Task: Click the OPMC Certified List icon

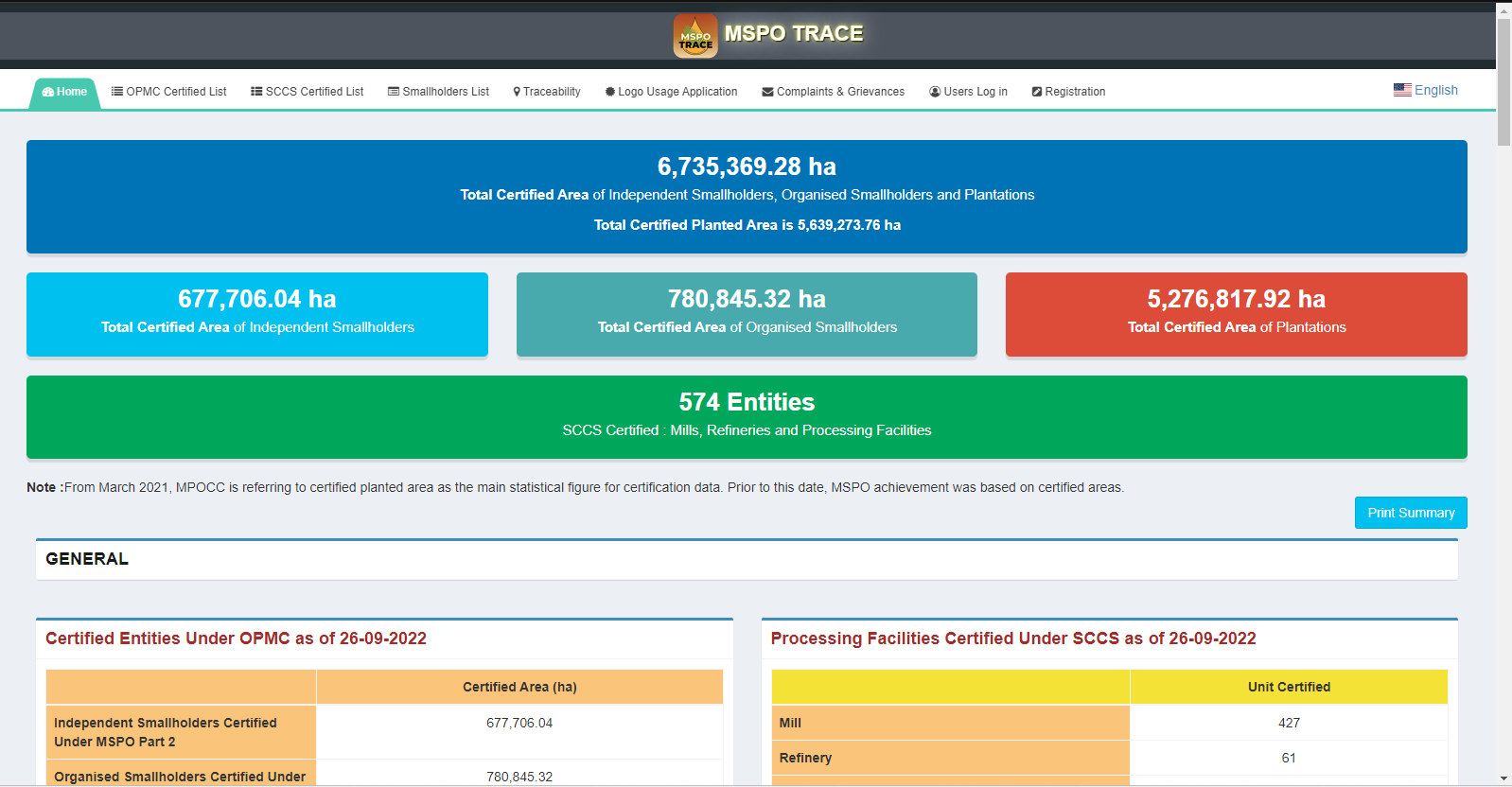Action: coord(117,92)
